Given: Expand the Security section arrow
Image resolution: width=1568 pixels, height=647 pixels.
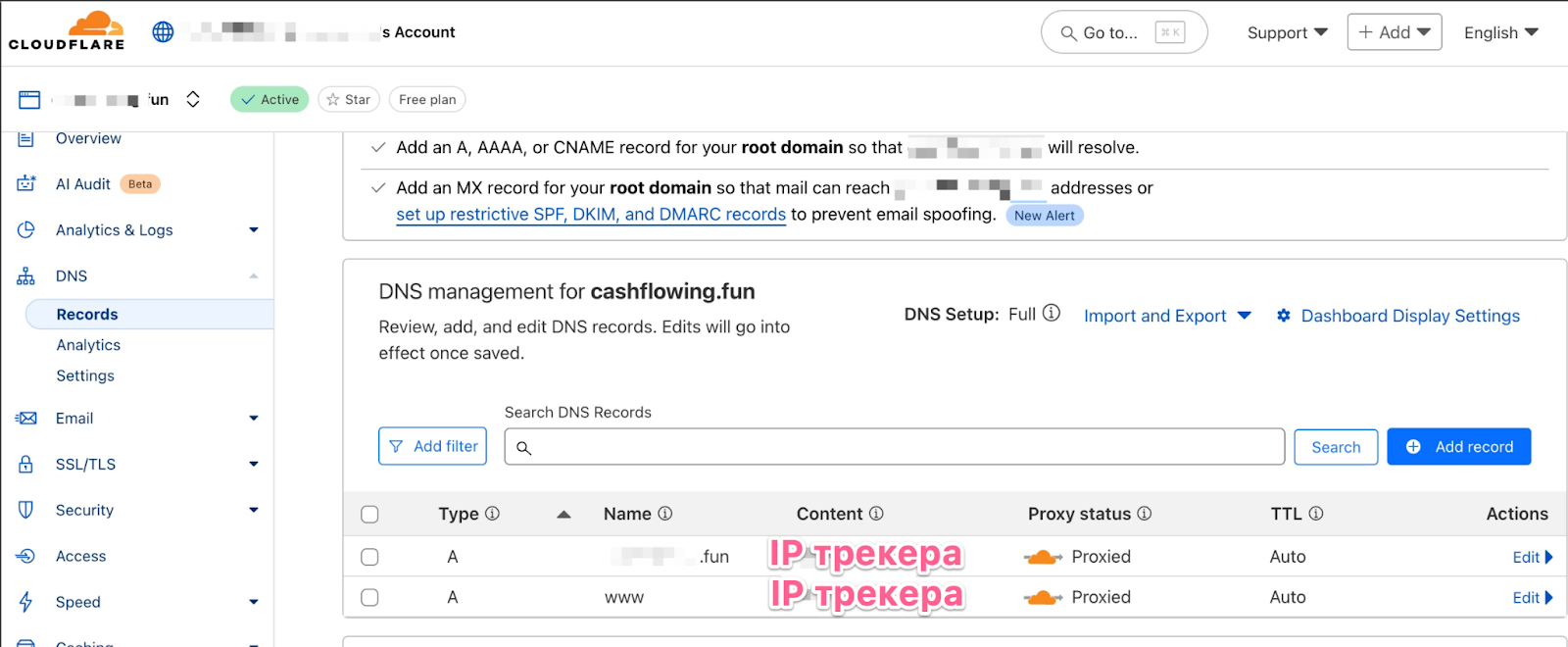Looking at the screenshot, I should (254, 510).
